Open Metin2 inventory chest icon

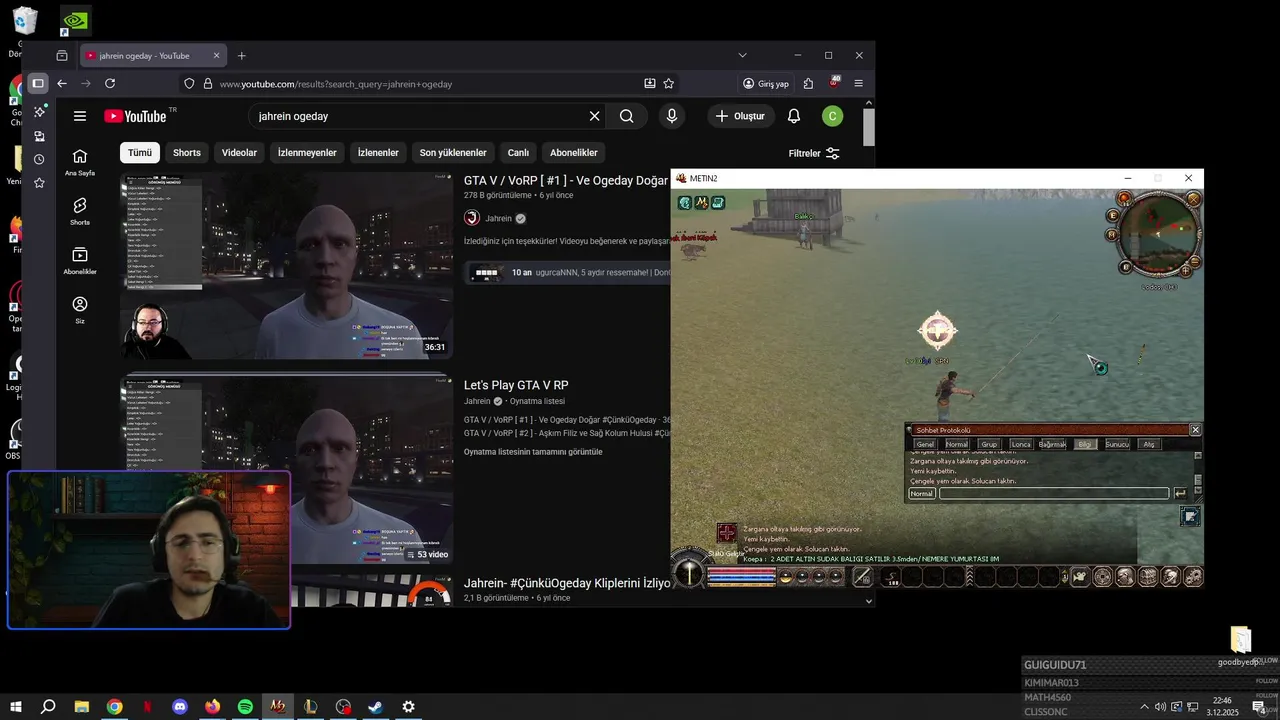point(1147,576)
